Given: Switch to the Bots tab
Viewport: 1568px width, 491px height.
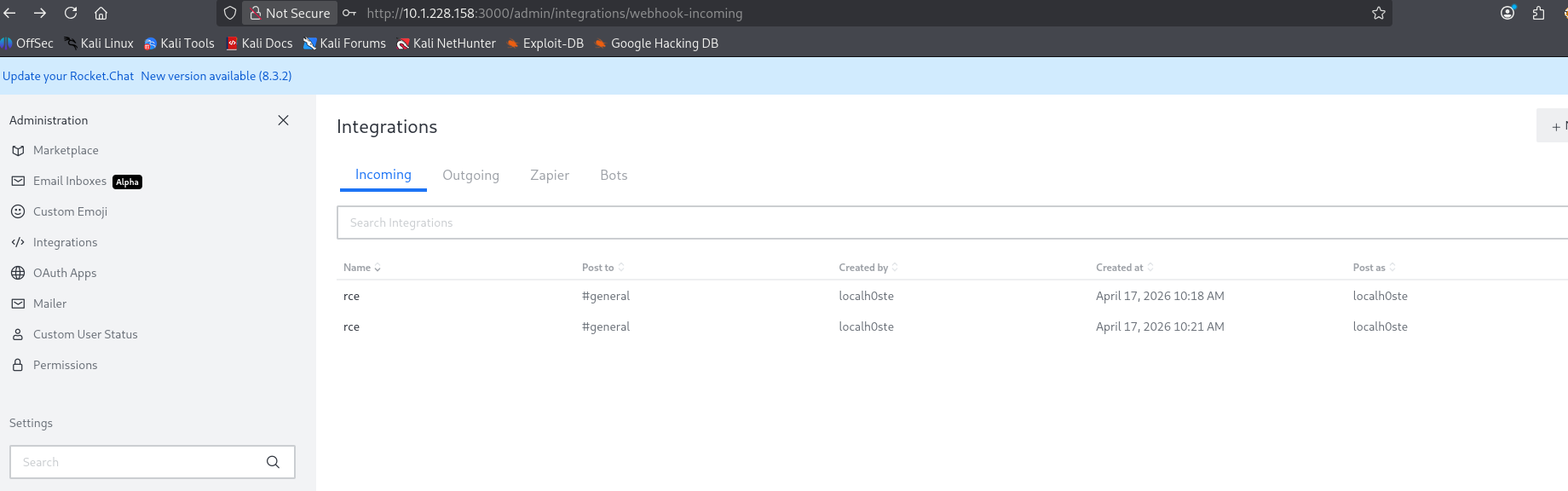Looking at the screenshot, I should click(614, 176).
